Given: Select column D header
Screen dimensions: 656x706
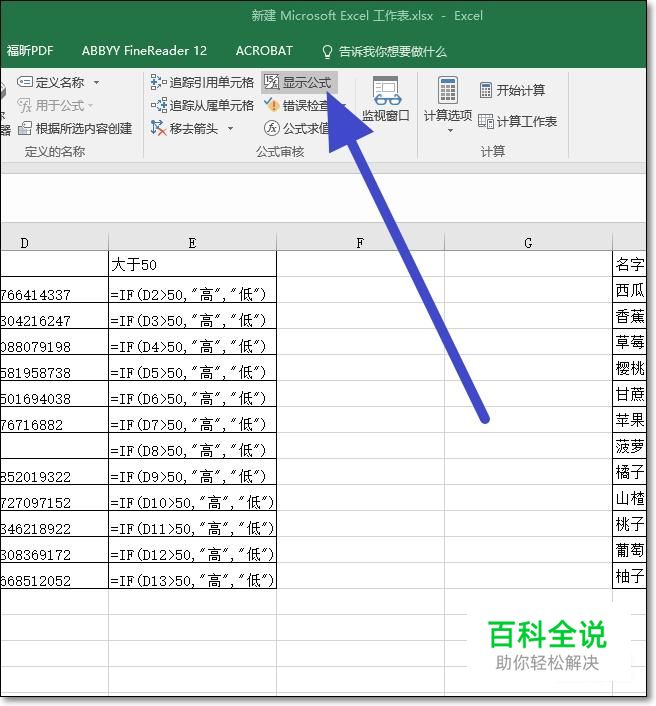Looking at the screenshot, I should click(x=54, y=243).
